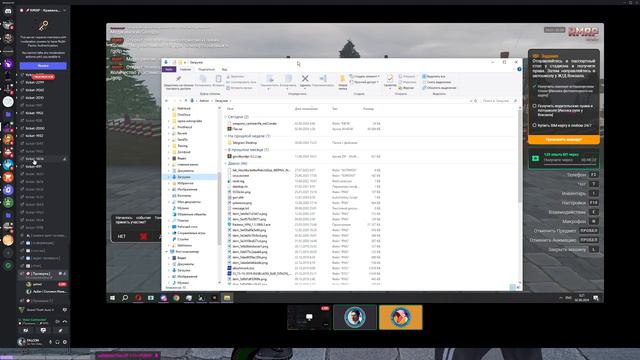Turn on camera button in voice panel
The image size is (640, 360).
click(26, 331)
